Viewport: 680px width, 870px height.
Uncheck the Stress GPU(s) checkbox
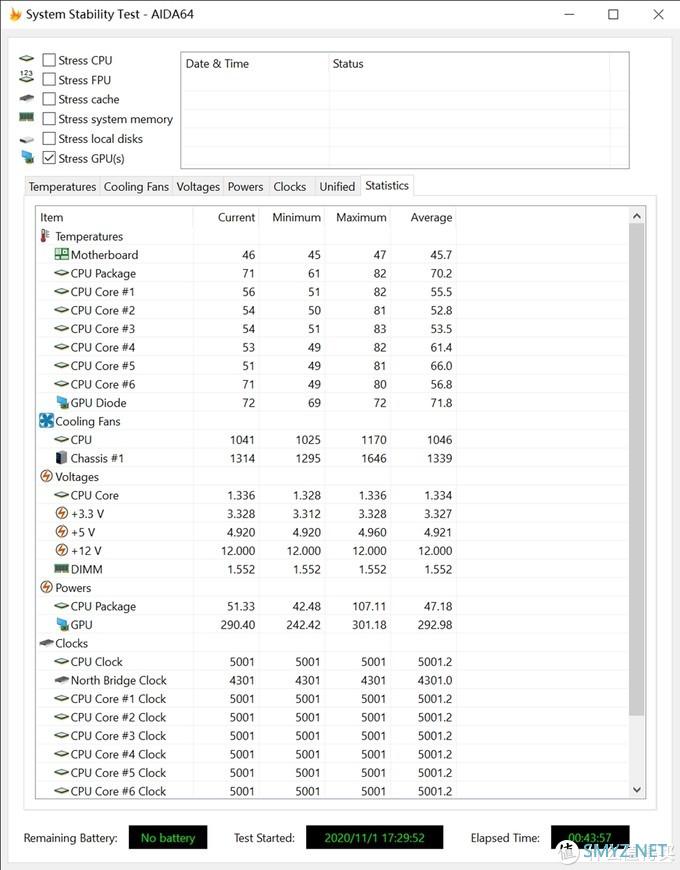(x=49, y=158)
